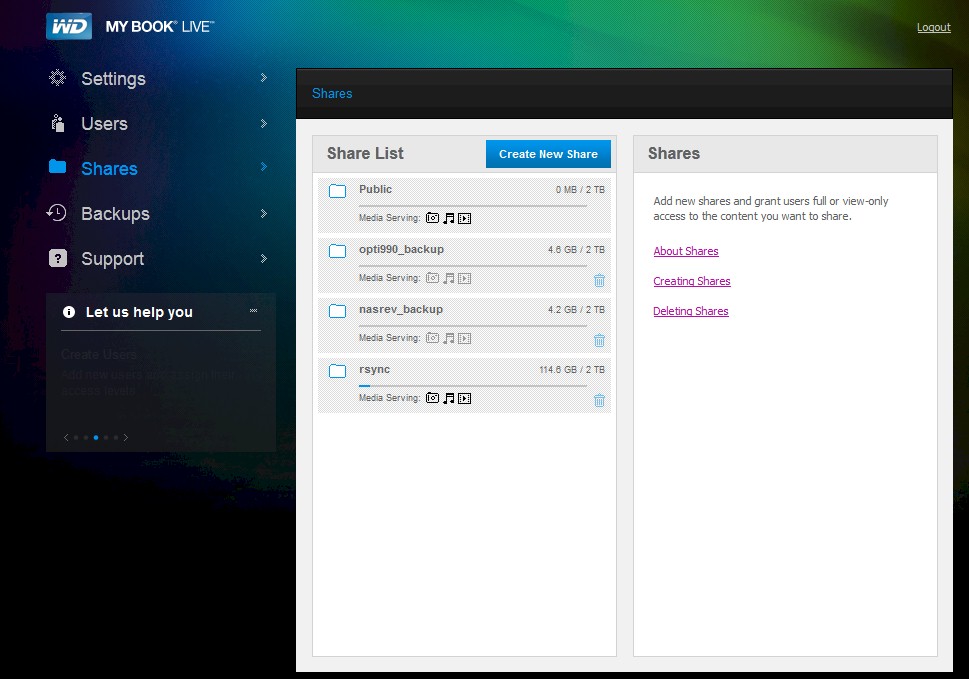
Task: Click the opti990_backup usage bar
Action: (473, 266)
